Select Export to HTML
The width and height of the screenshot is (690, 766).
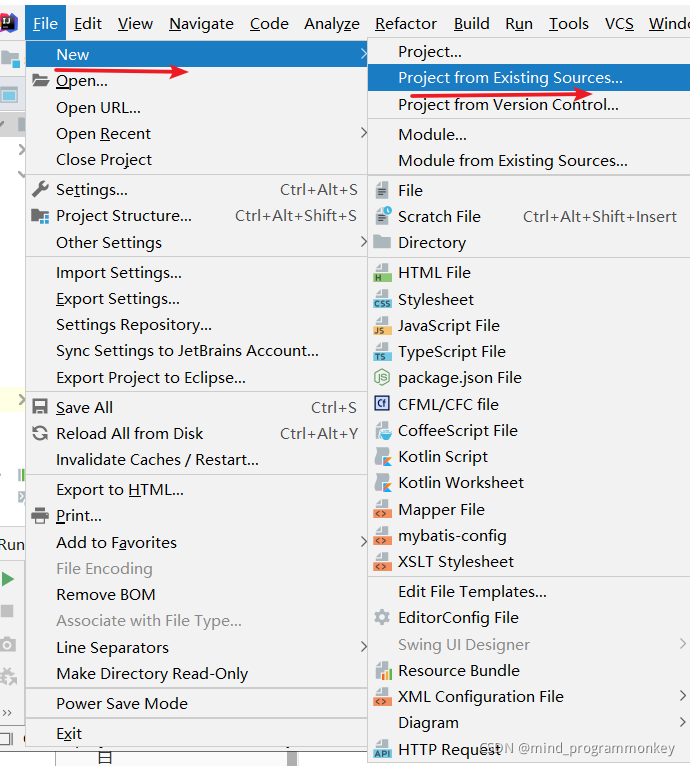[x=196, y=489]
